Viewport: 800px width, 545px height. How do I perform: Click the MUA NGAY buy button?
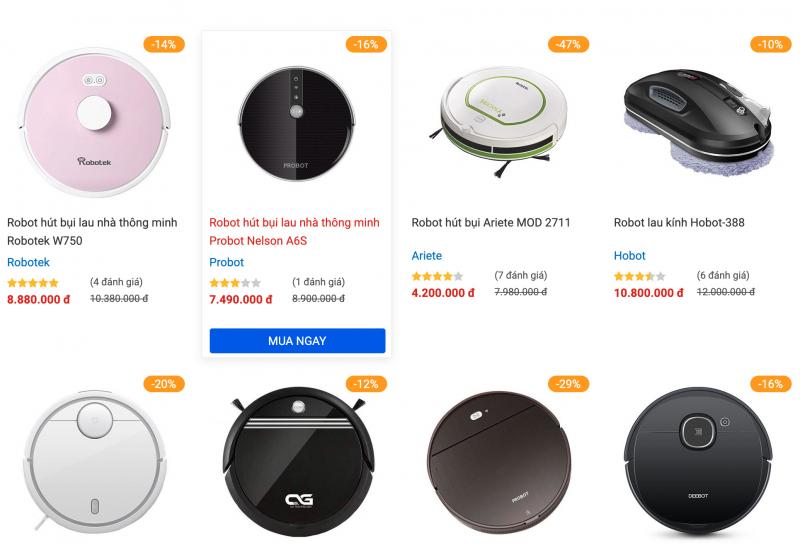point(297,340)
